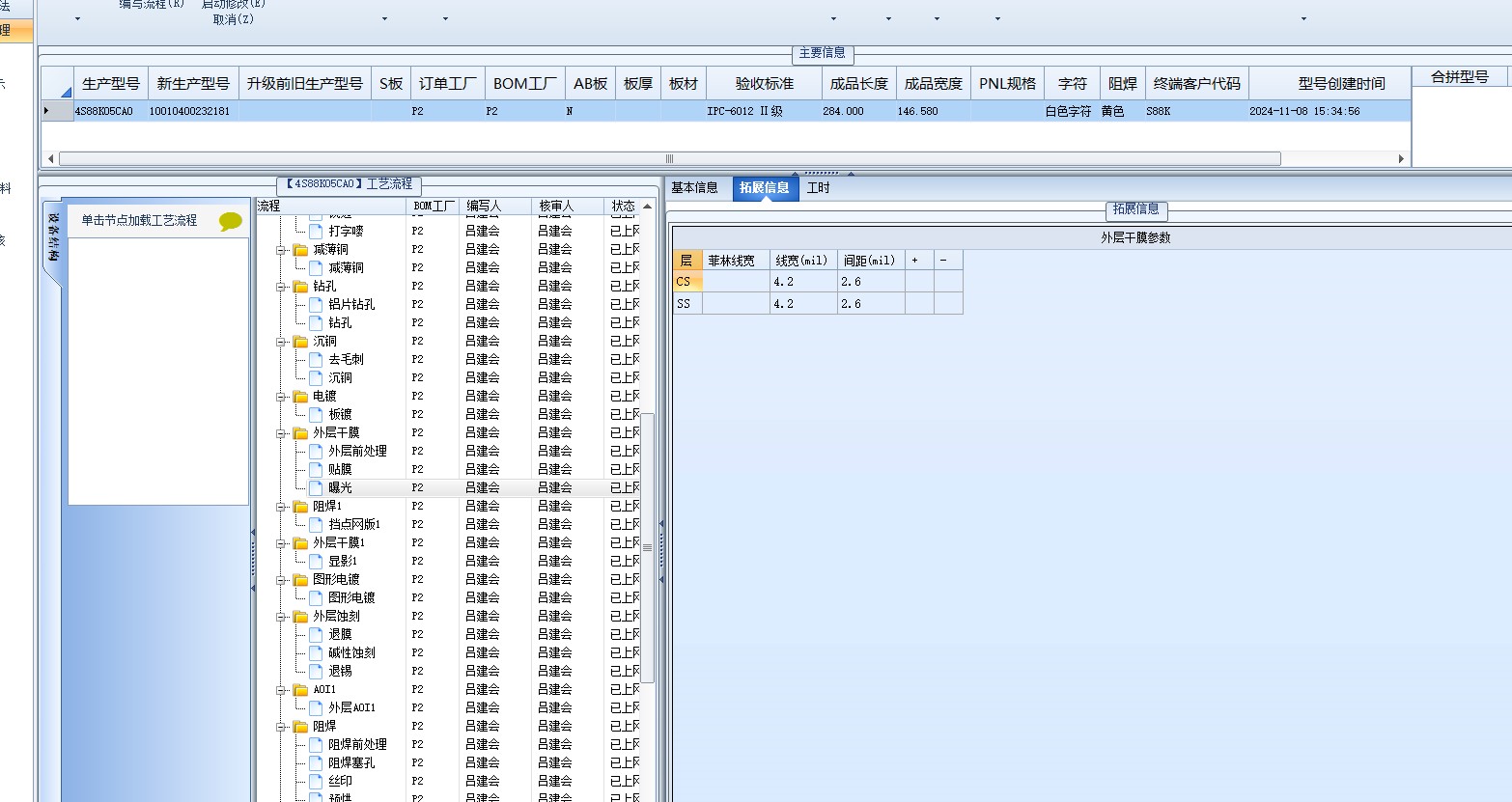Click process tree scrollbar up arrow
Image resolution: width=1512 pixels, height=802 pixels.
647,207
